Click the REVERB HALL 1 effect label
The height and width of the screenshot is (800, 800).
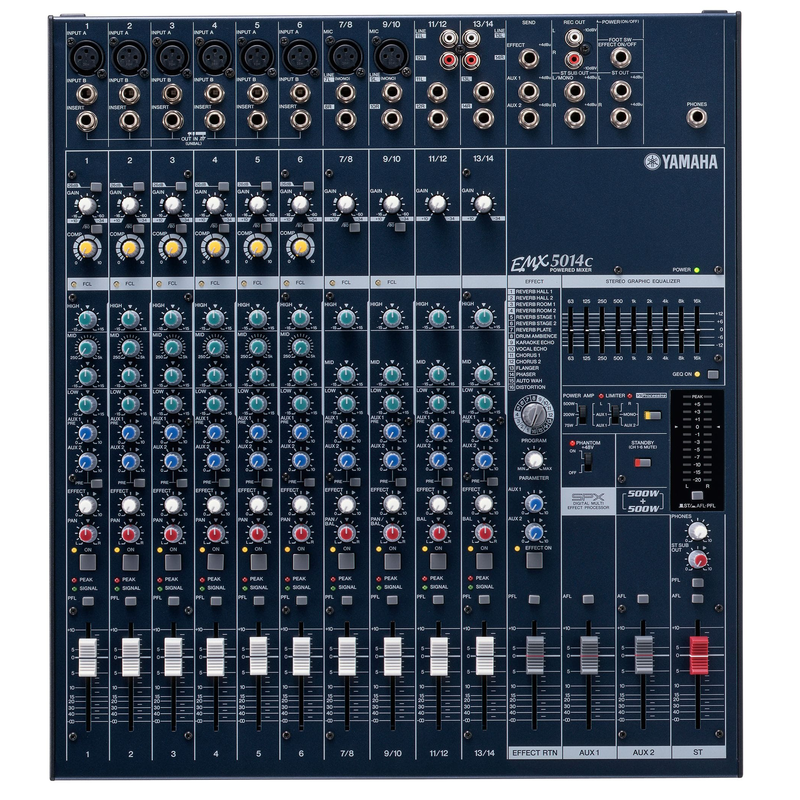coord(535,292)
